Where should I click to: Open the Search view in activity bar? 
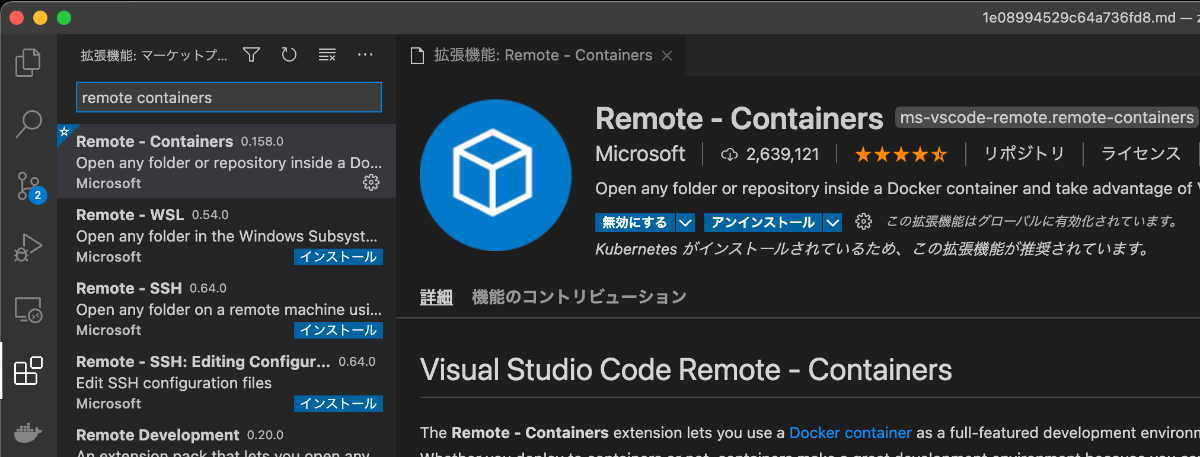29,124
